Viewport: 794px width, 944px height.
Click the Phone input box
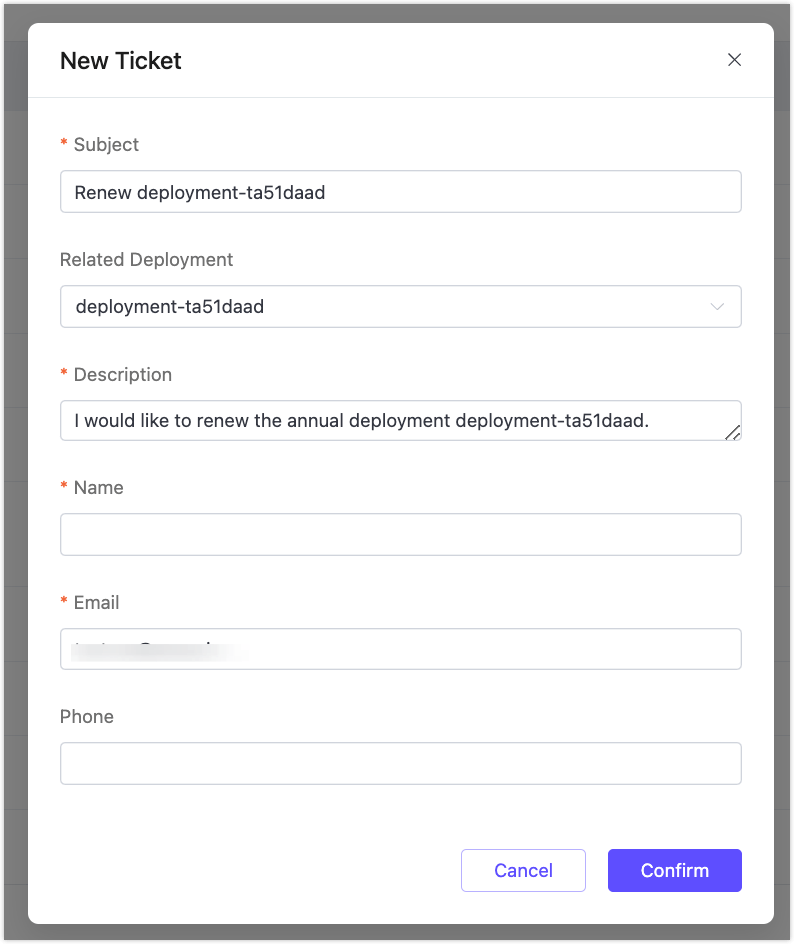click(400, 762)
